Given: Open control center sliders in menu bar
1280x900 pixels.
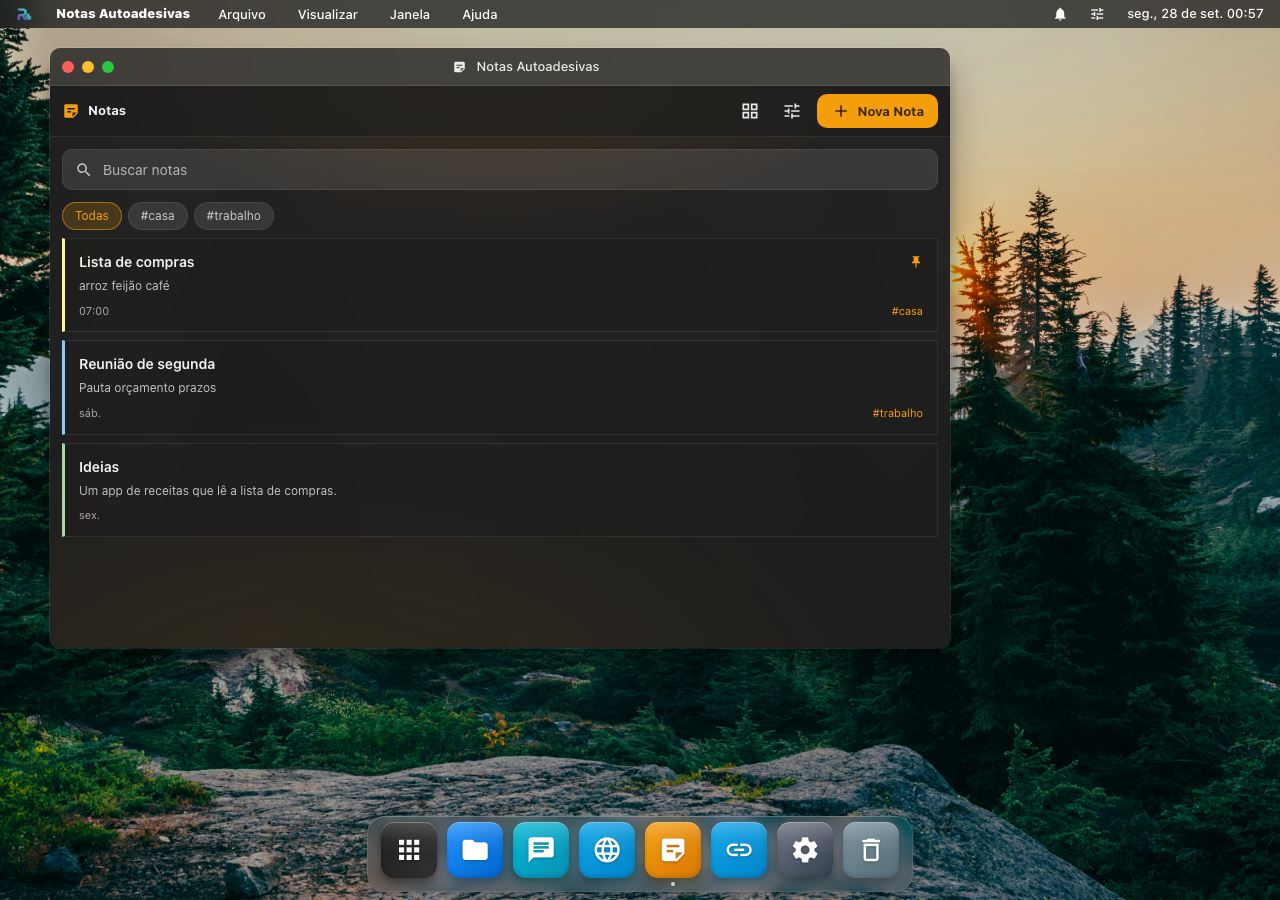Looking at the screenshot, I should pos(1097,14).
